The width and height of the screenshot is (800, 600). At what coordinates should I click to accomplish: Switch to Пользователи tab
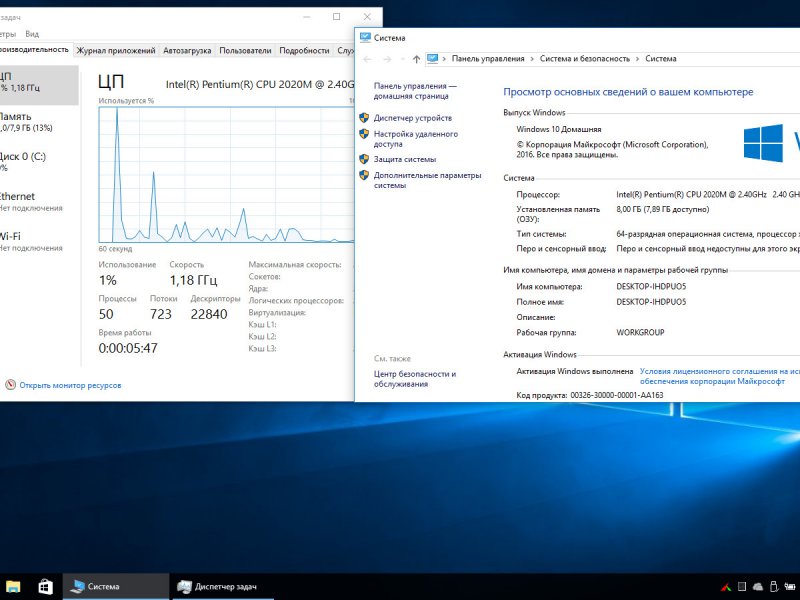point(245,51)
